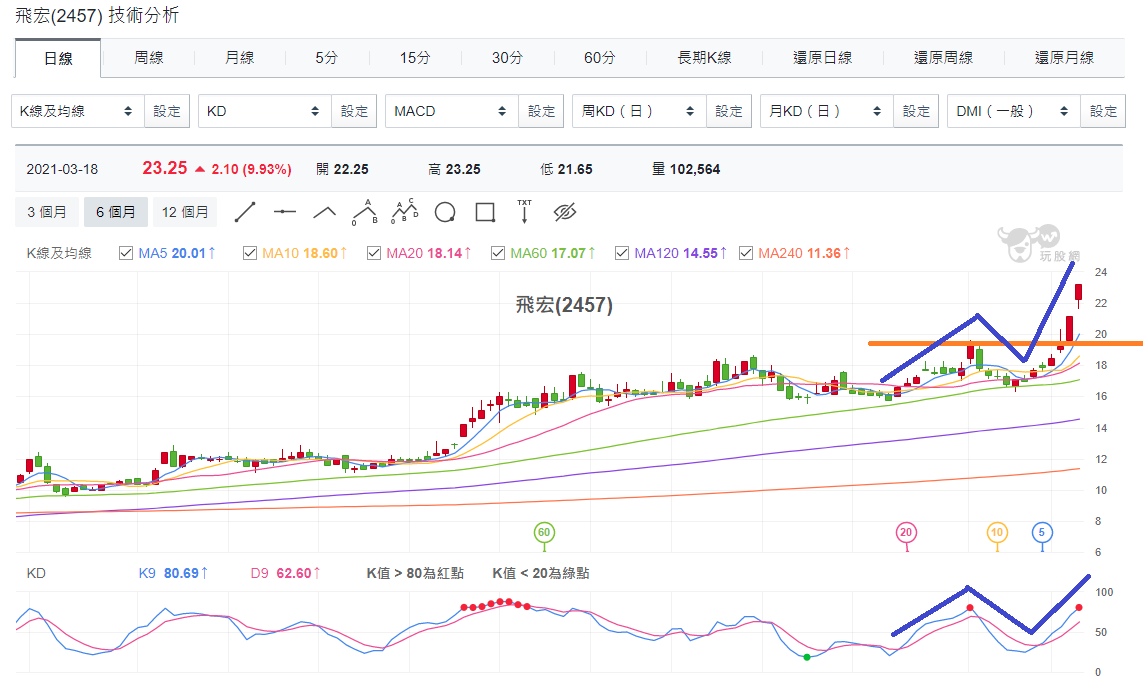Switch to the 周線 weekly tab
This screenshot has width=1143, height=676.
tap(149, 58)
